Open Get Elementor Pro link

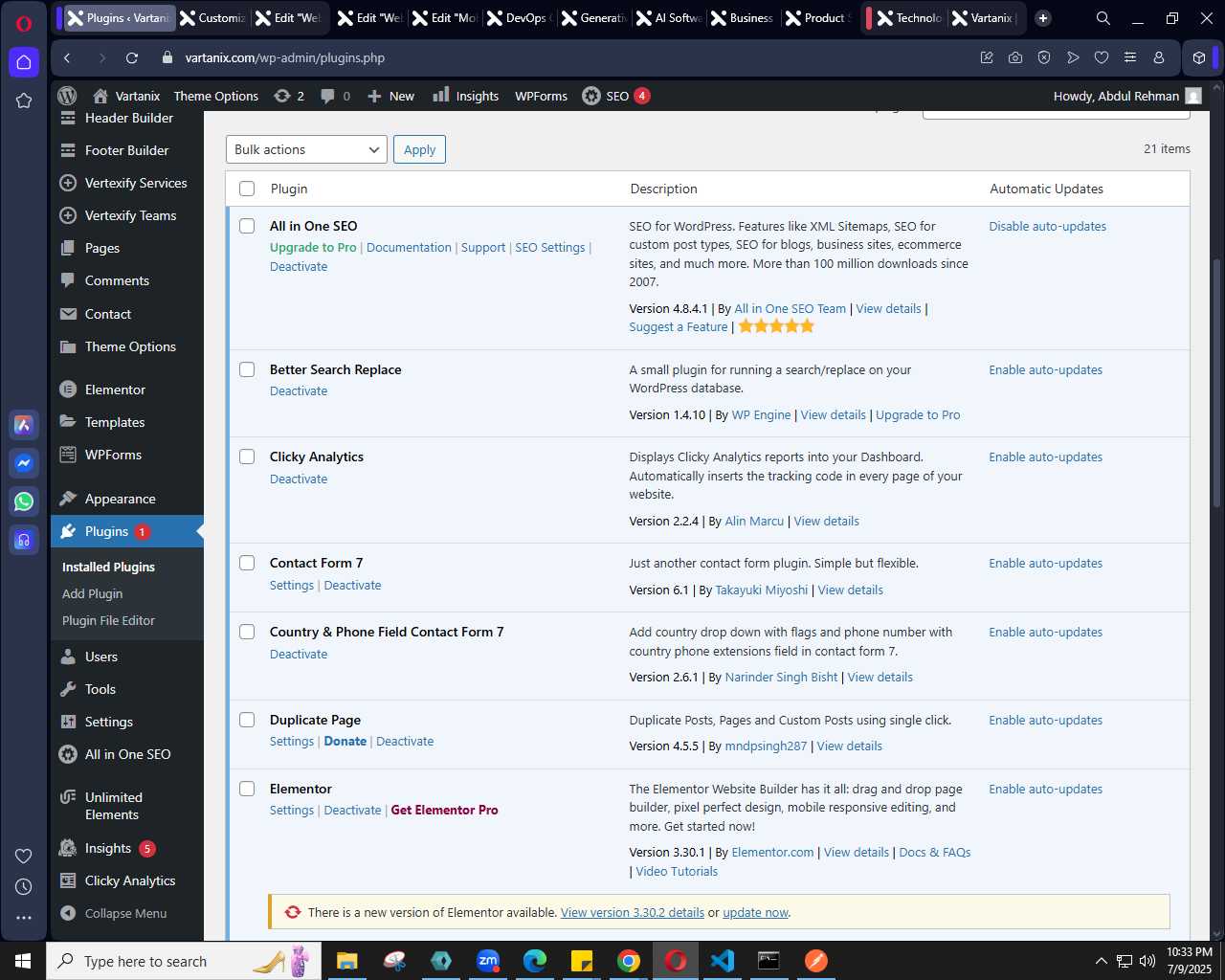[x=444, y=810]
